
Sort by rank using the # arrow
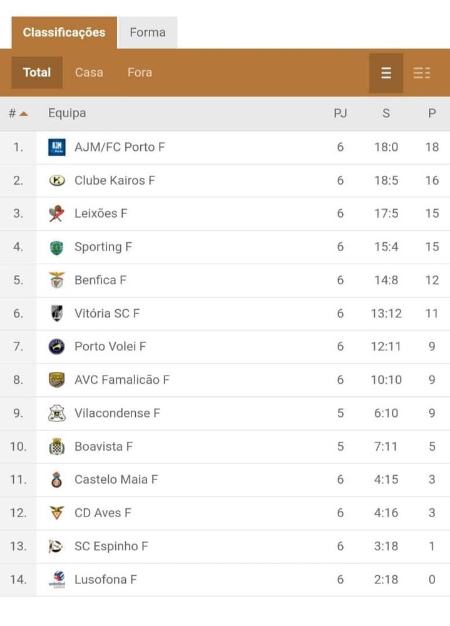click(x=18, y=113)
